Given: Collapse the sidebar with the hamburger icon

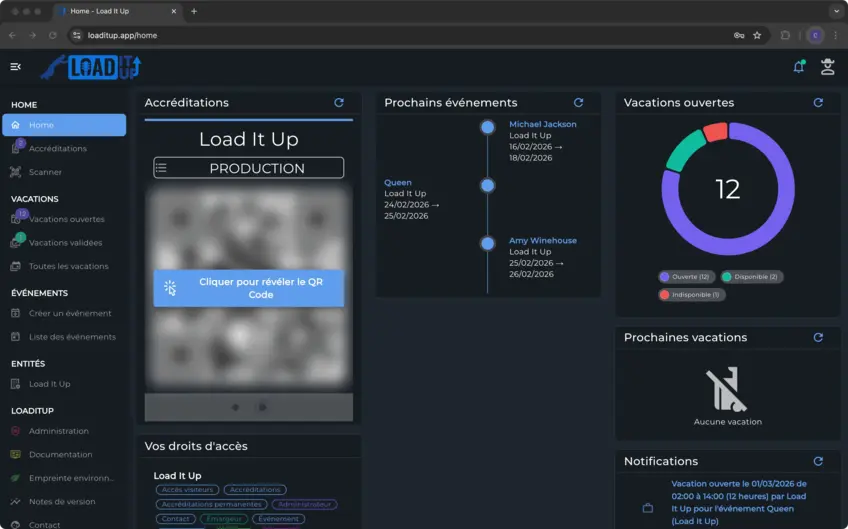Looking at the screenshot, I should click(x=15, y=67).
